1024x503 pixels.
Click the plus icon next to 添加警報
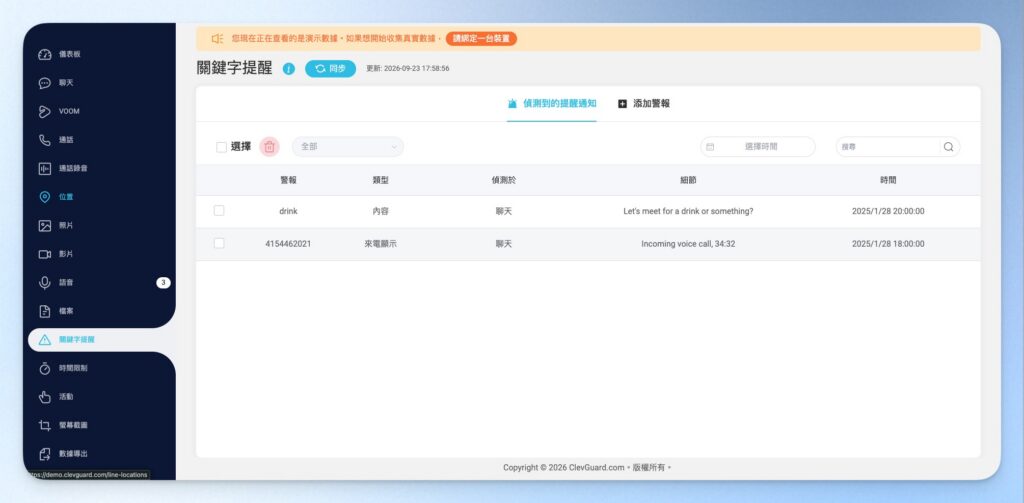pyautogui.click(x=622, y=104)
